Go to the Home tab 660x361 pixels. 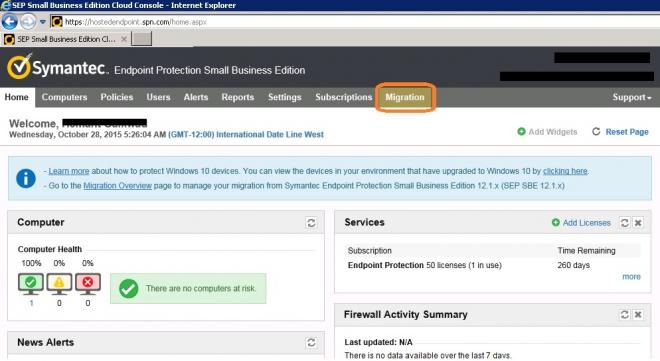click(17, 97)
